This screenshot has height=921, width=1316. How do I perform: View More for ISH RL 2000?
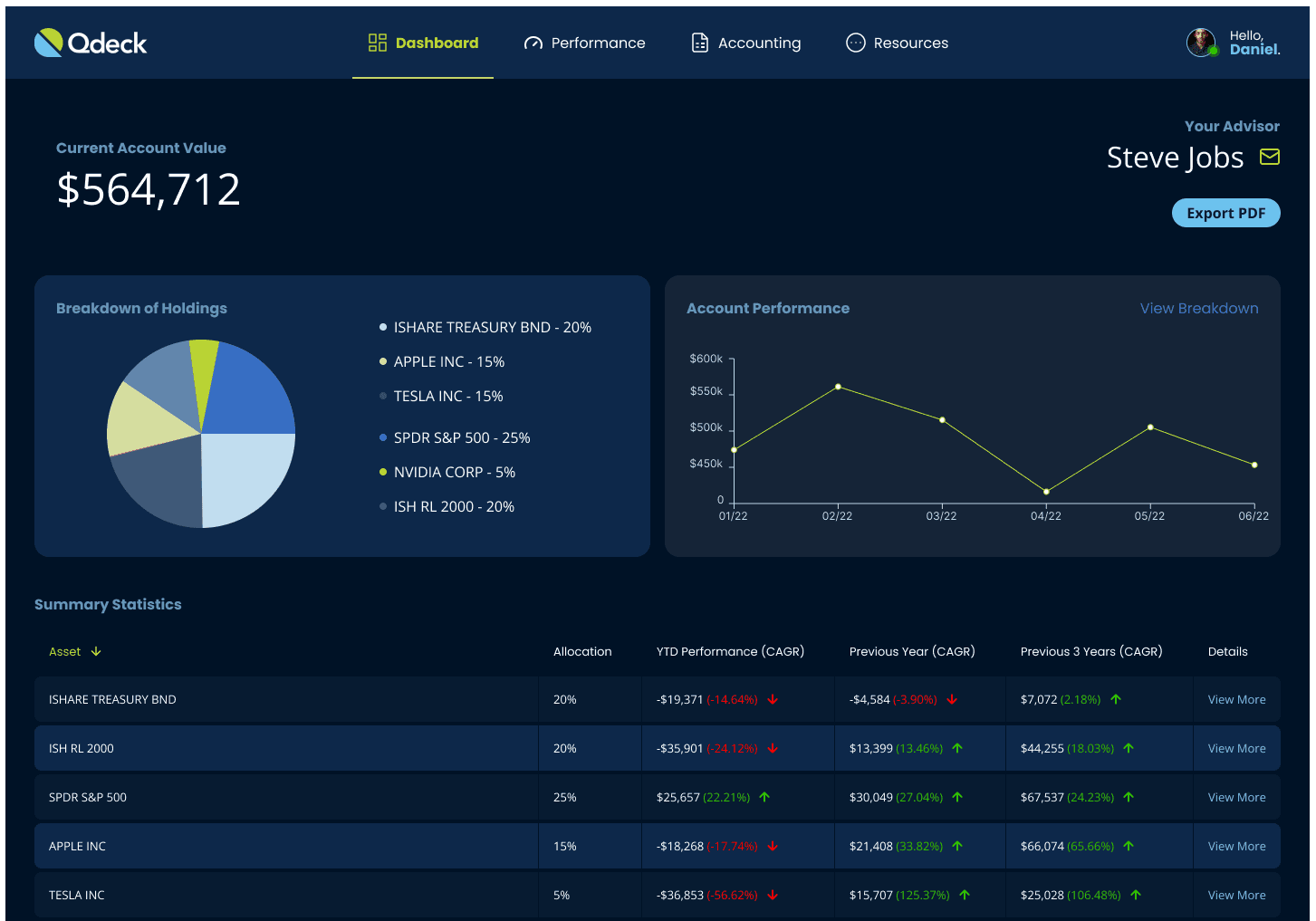[x=1236, y=748]
